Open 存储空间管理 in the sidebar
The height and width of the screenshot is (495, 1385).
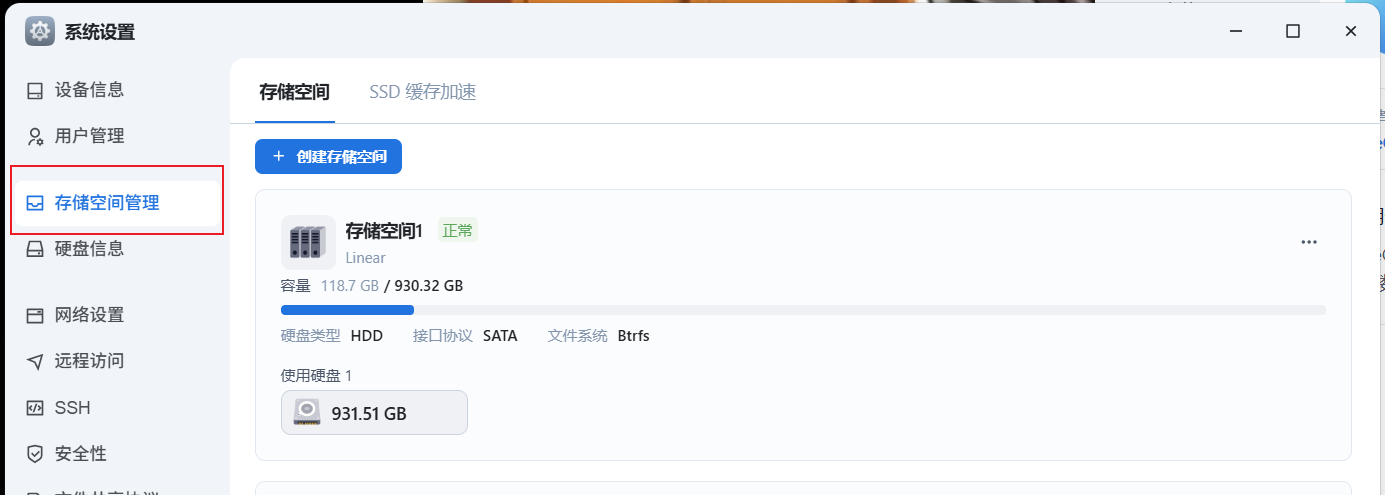[x=117, y=203]
